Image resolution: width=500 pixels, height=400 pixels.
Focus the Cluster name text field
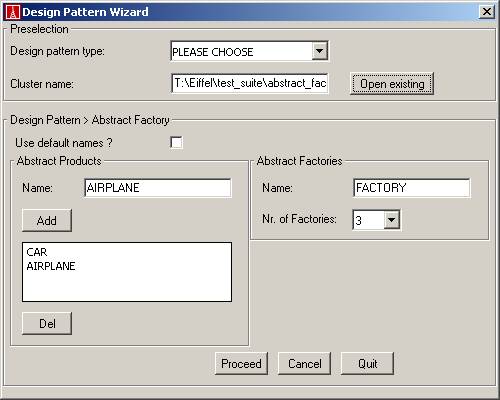pos(250,83)
